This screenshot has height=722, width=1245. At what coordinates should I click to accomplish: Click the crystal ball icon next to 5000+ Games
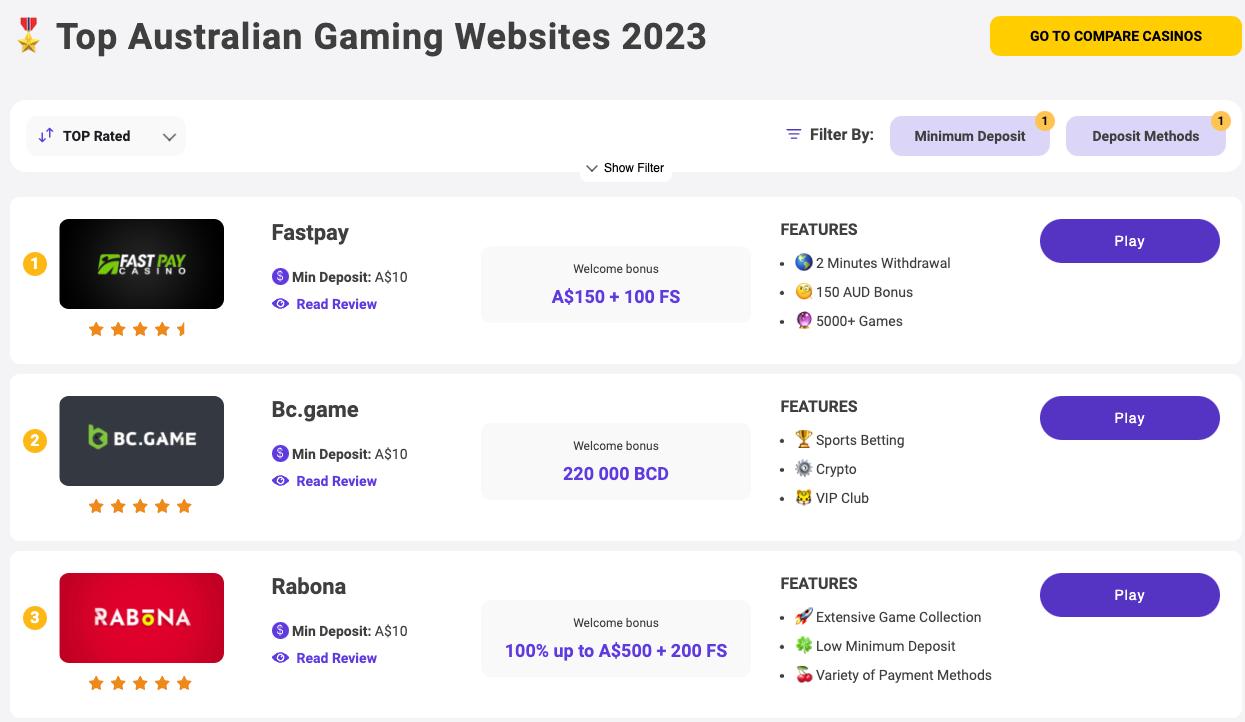(804, 320)
